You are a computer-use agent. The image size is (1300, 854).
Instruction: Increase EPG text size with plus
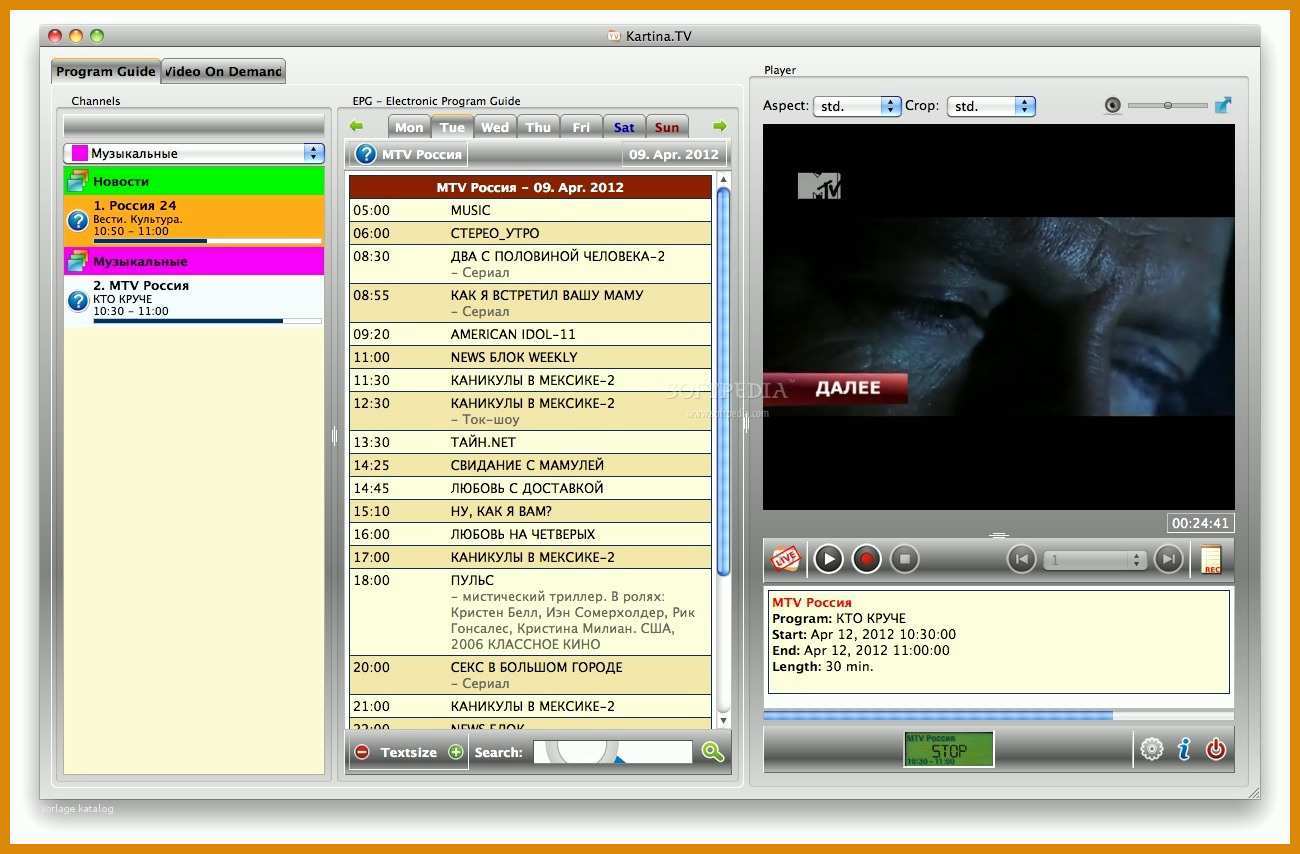[x=456, y=752]
